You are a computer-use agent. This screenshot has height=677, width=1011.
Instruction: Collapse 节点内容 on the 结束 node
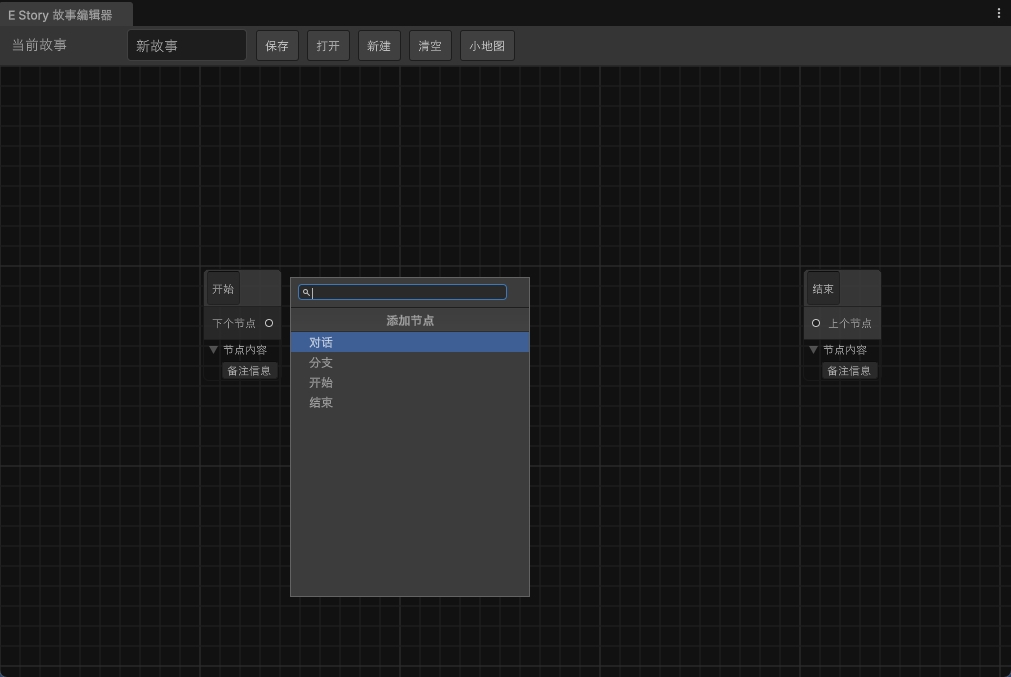(813, 350)
